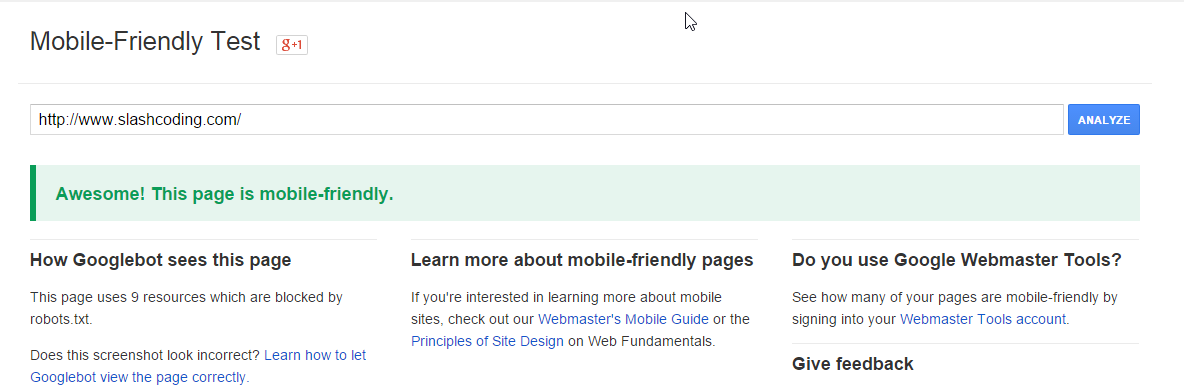Open the Learn how to let Googlebot link
The height and width of the screenshot is (388, 1184).
tap(198, 366)
